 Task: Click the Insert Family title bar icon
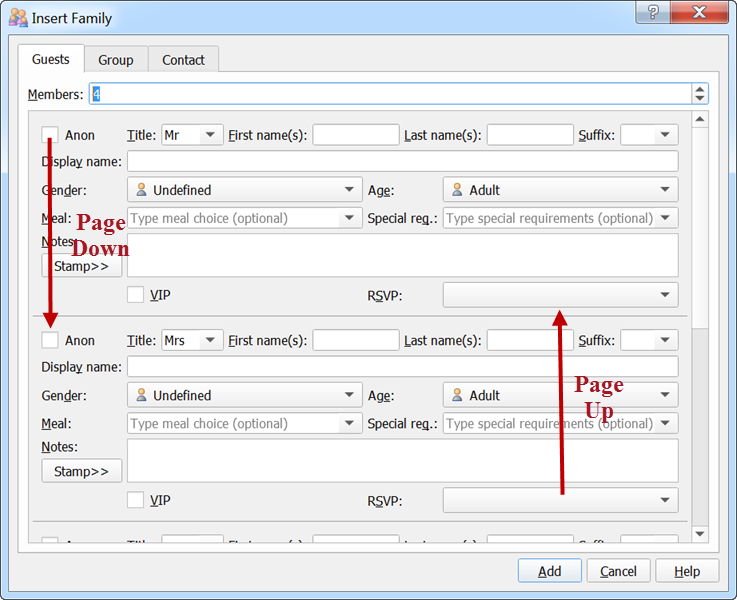18,18
